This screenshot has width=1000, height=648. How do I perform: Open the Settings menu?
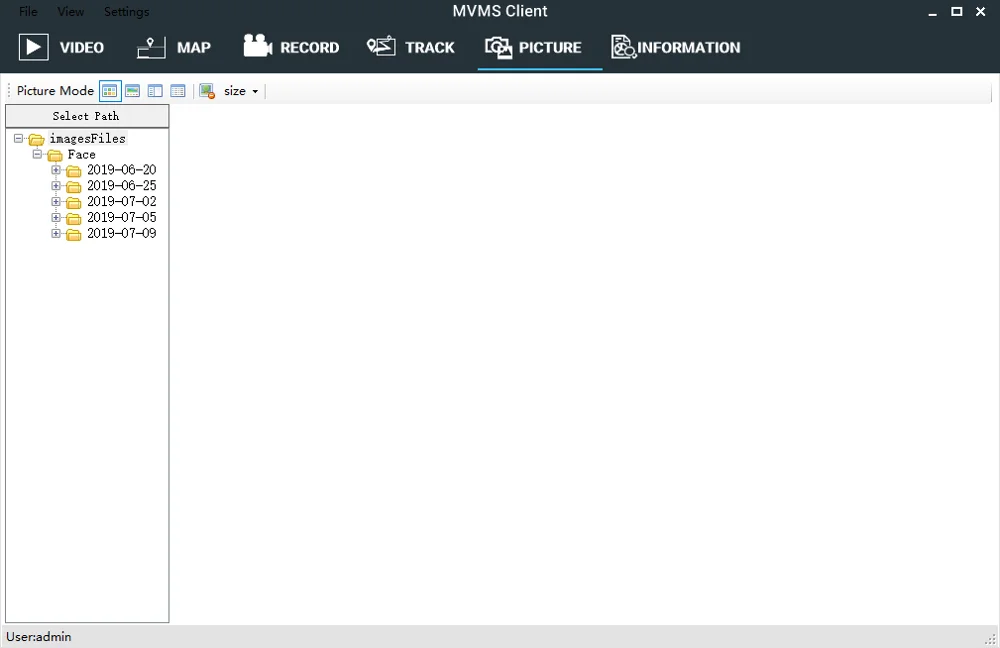[x=126, y=11]
